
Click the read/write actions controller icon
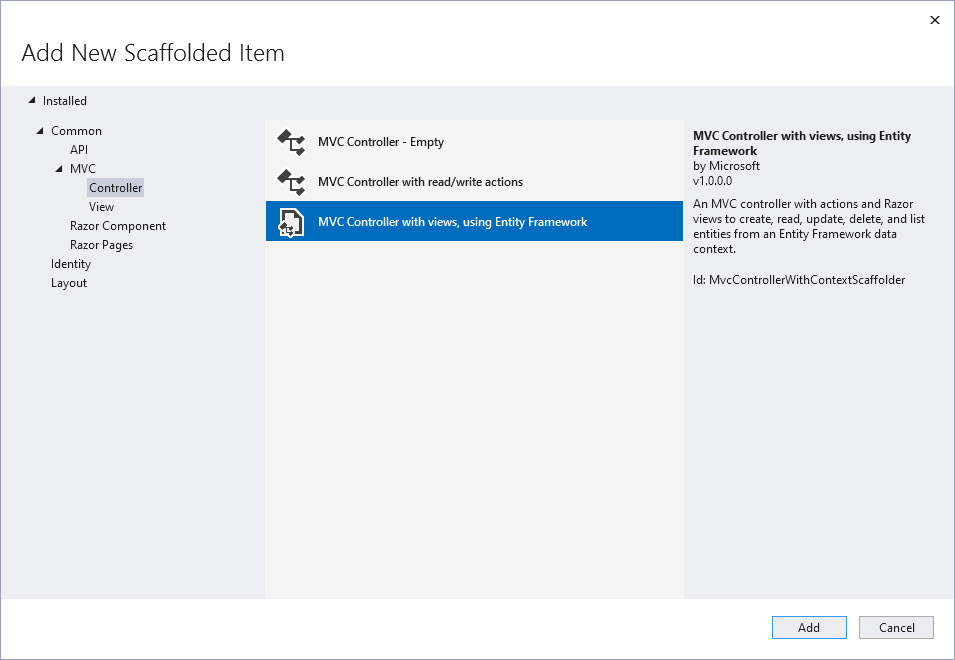tap(291, 182)
